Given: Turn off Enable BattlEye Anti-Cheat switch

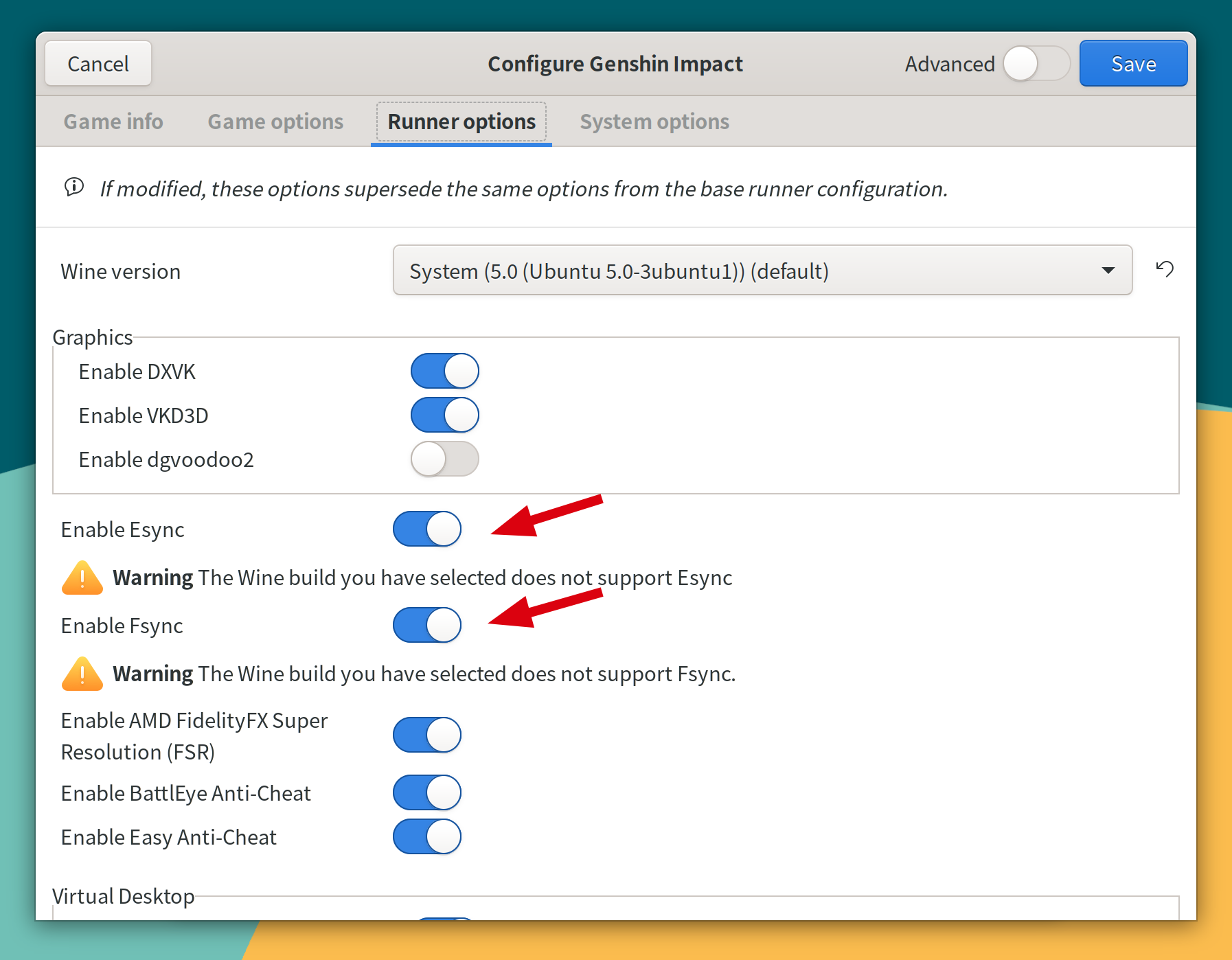Looking at the screenshot, I should pos(427,792).
